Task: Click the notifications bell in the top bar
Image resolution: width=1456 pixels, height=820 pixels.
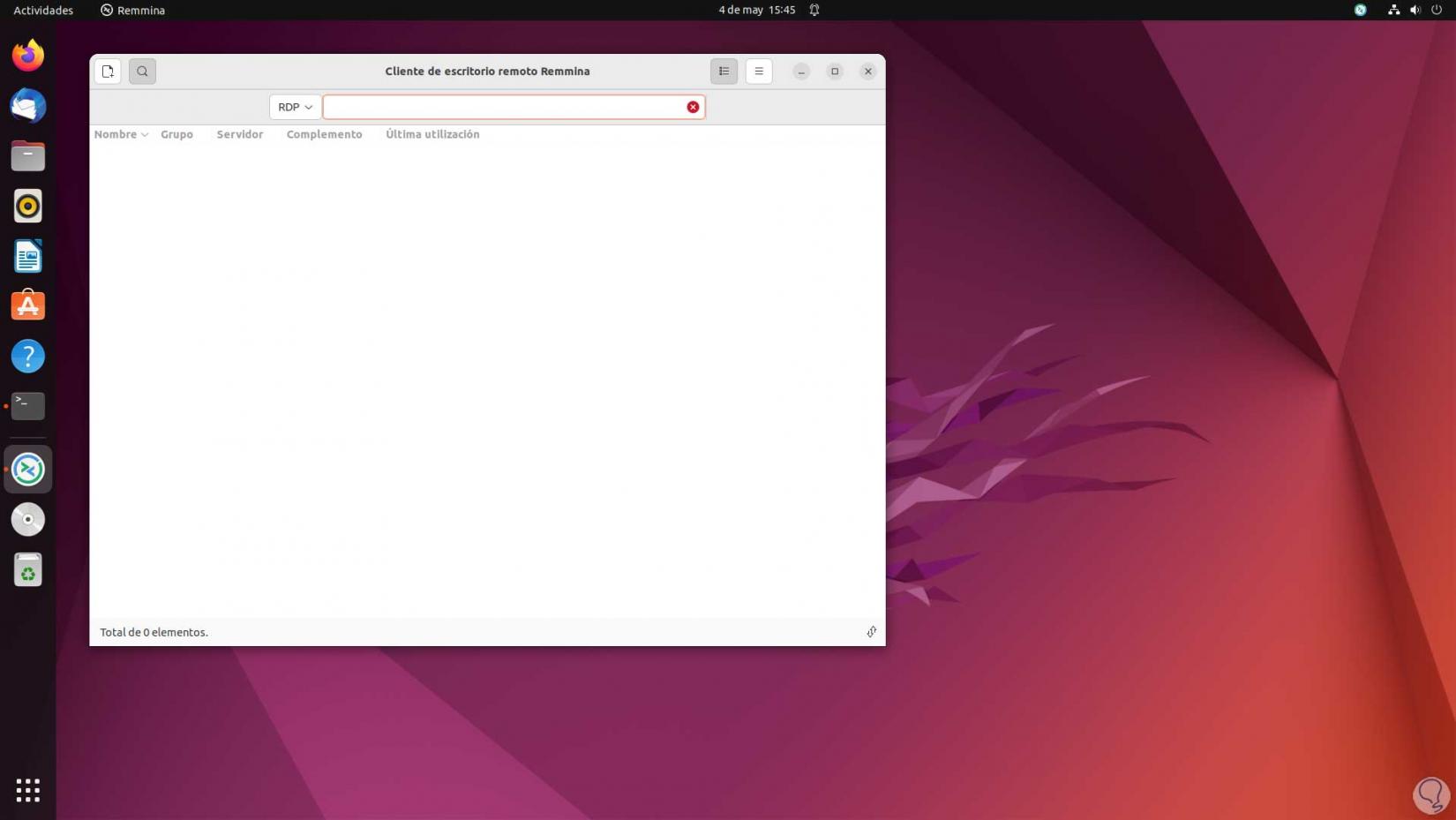Action: [814, 11]
